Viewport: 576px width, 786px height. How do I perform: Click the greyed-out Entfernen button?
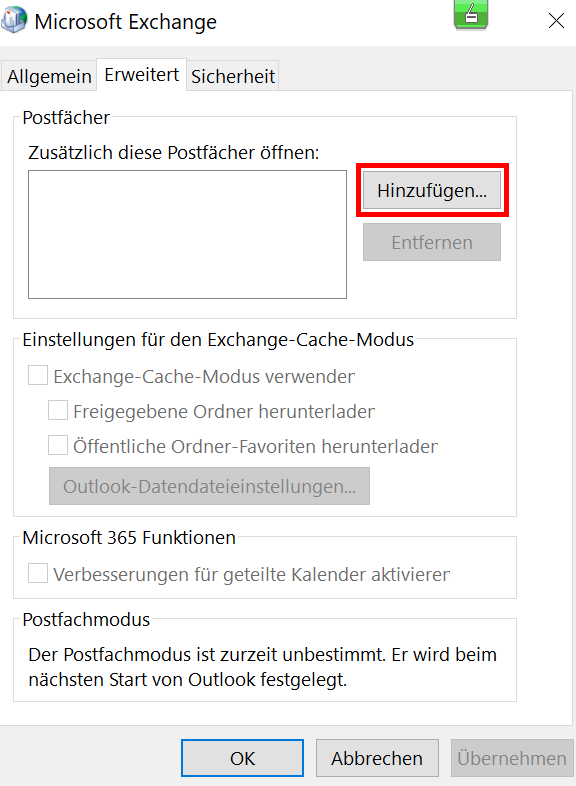pyautogui.click(x=432, y=242)
